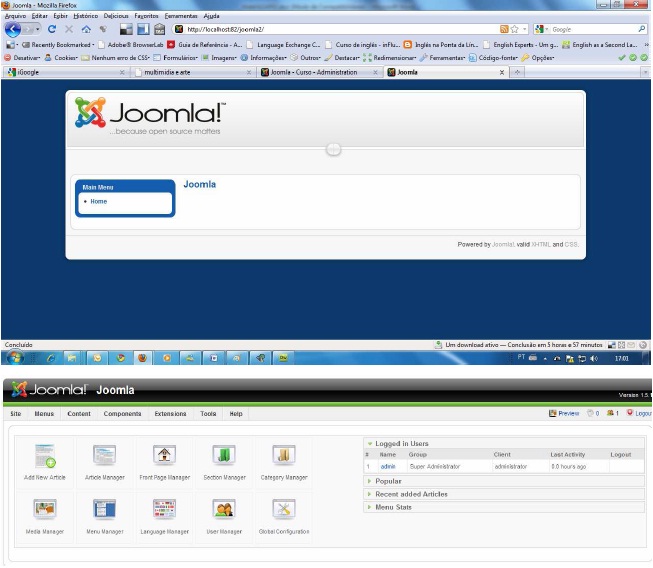The height and width of the screenshot is (568, 653).
Task: Open the Front Page Manager icon
Action: pyautogui.click(x=164, y=462)
